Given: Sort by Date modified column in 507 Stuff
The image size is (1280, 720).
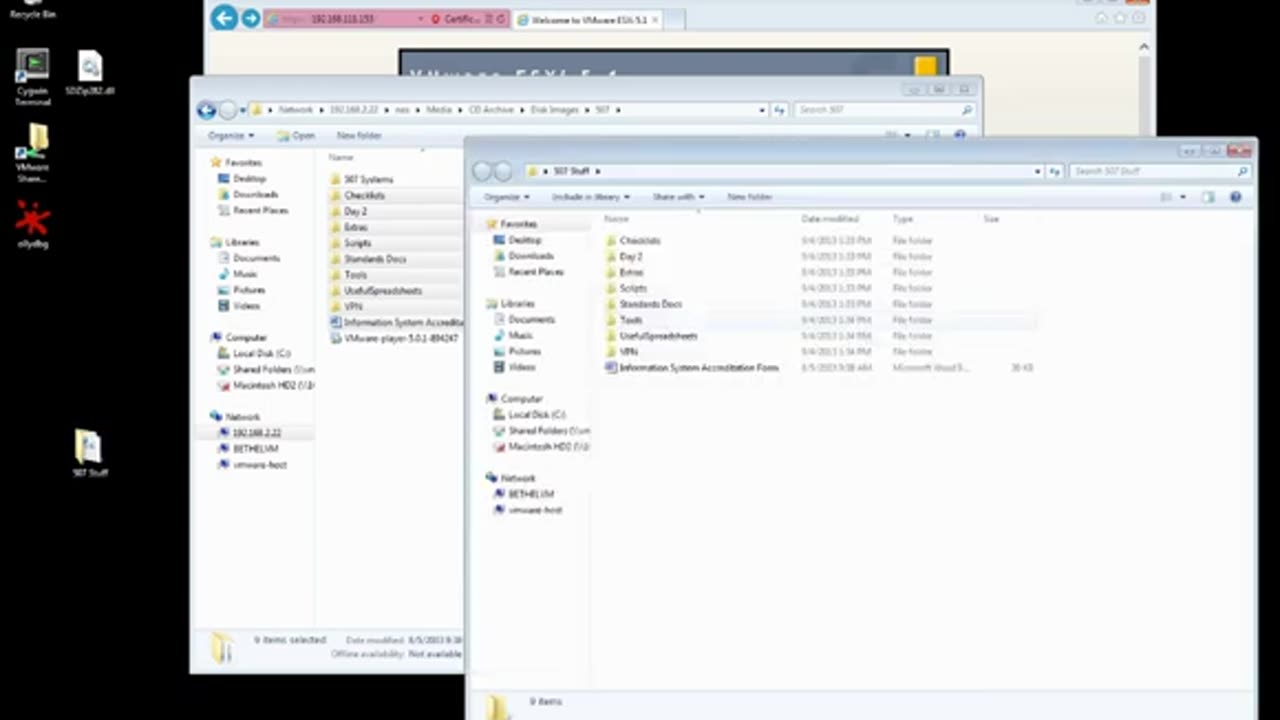Looking at the screenshot, I should tap(830, 218).
